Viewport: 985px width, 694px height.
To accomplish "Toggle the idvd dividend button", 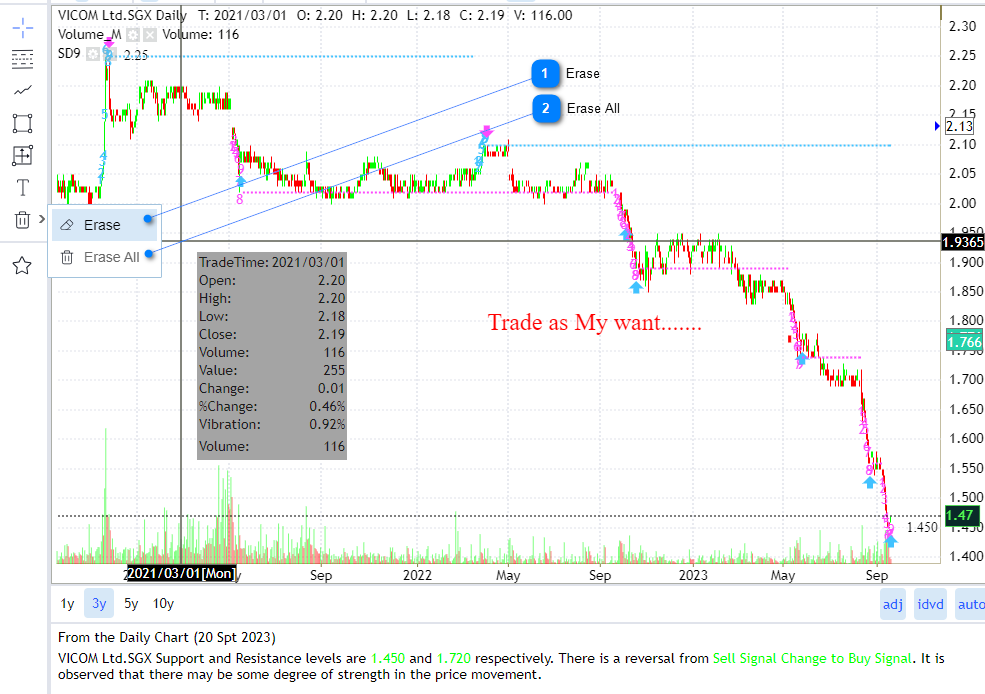I will coord(930,604).
